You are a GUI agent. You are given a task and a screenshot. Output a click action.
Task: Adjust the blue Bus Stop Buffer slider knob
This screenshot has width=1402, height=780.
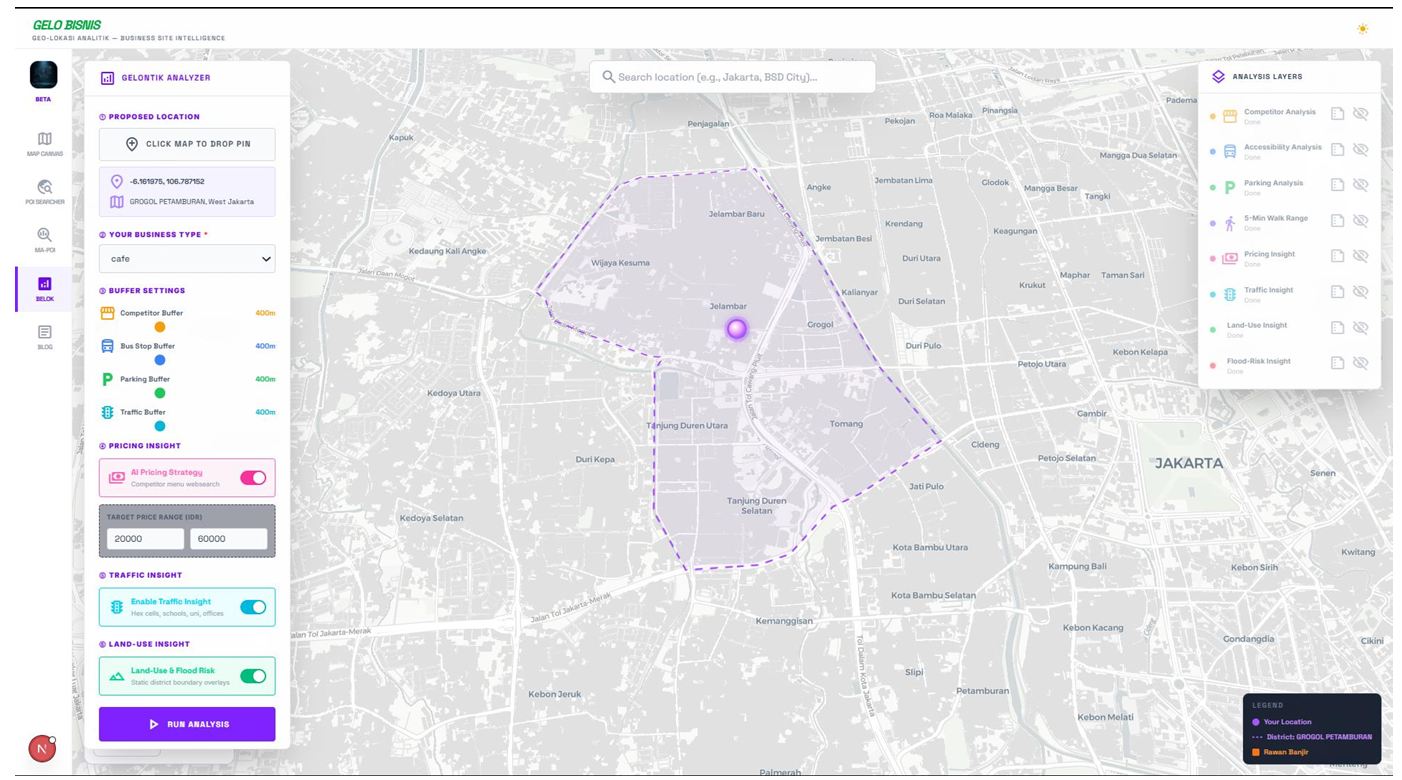(160, 360)
